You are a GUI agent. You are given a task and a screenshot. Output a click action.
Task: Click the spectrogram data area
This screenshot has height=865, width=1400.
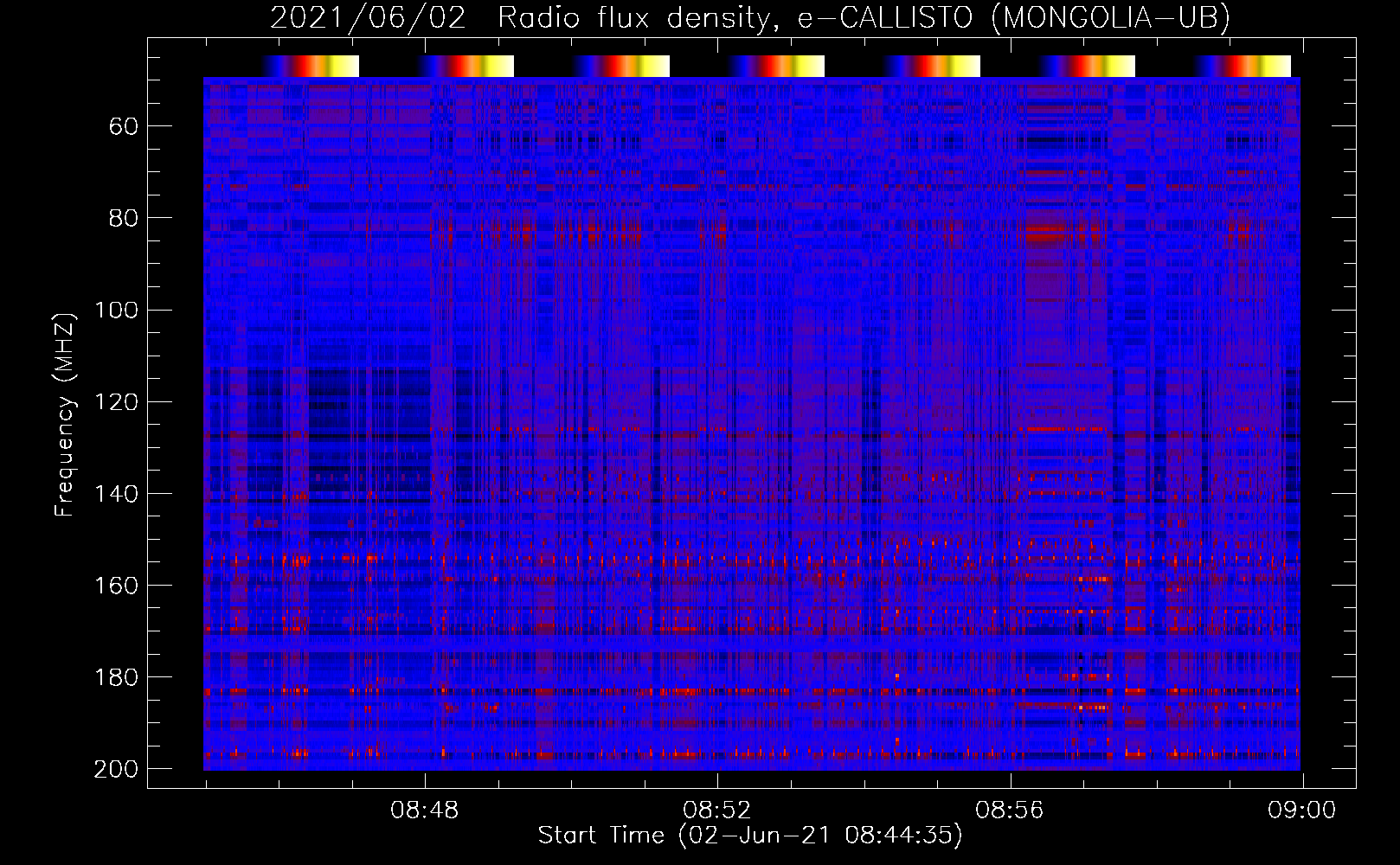click(x=752, y=424)
